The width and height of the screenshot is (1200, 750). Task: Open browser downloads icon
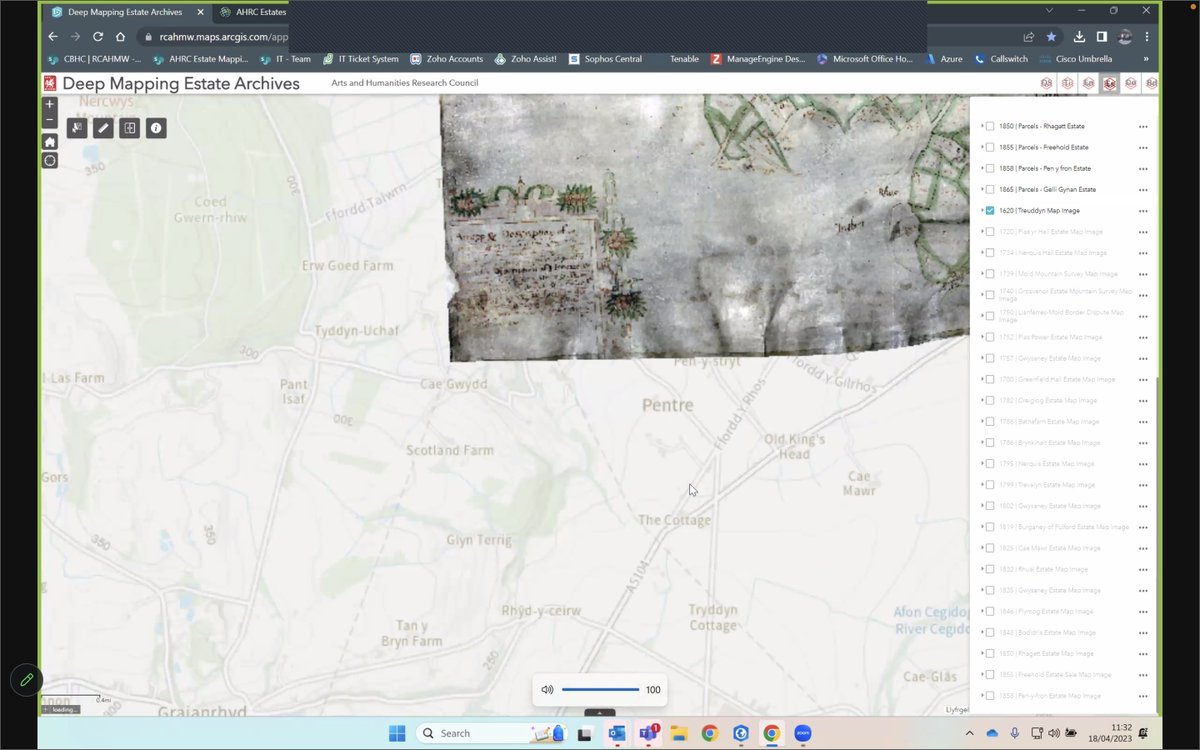[1080, 37]
